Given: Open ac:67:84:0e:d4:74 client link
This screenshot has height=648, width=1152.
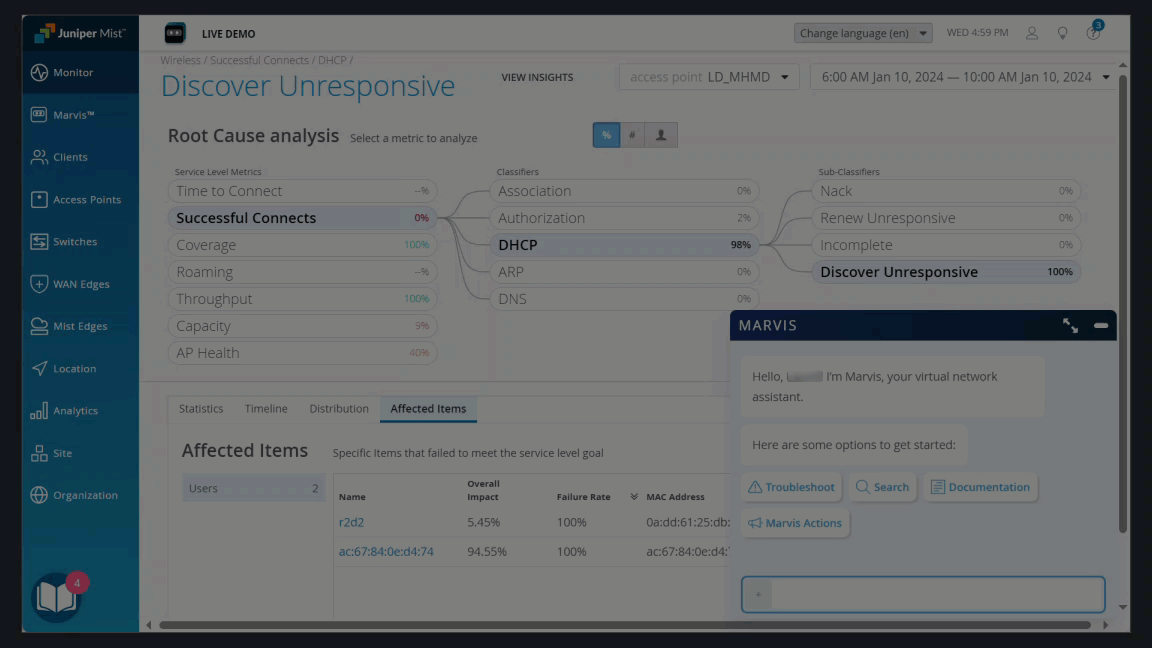Looking at the screenshot, I should click(386, 551).
